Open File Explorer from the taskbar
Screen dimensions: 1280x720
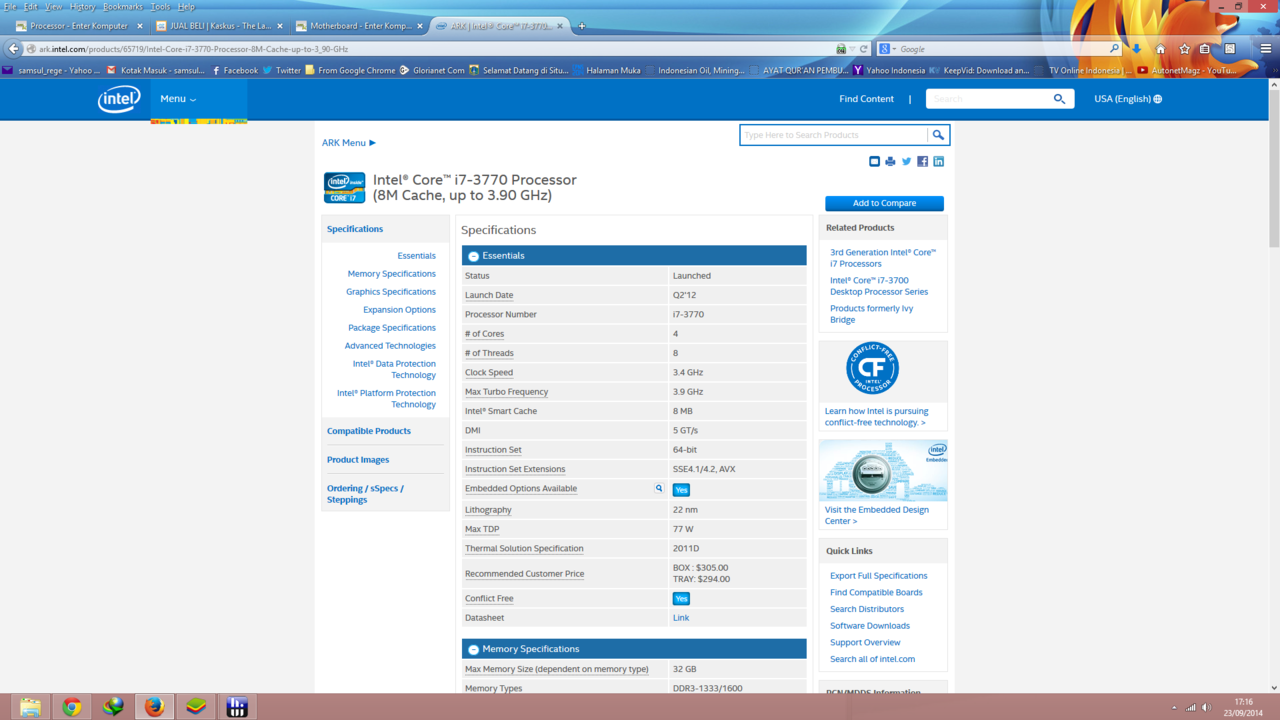tap(30, 707)
